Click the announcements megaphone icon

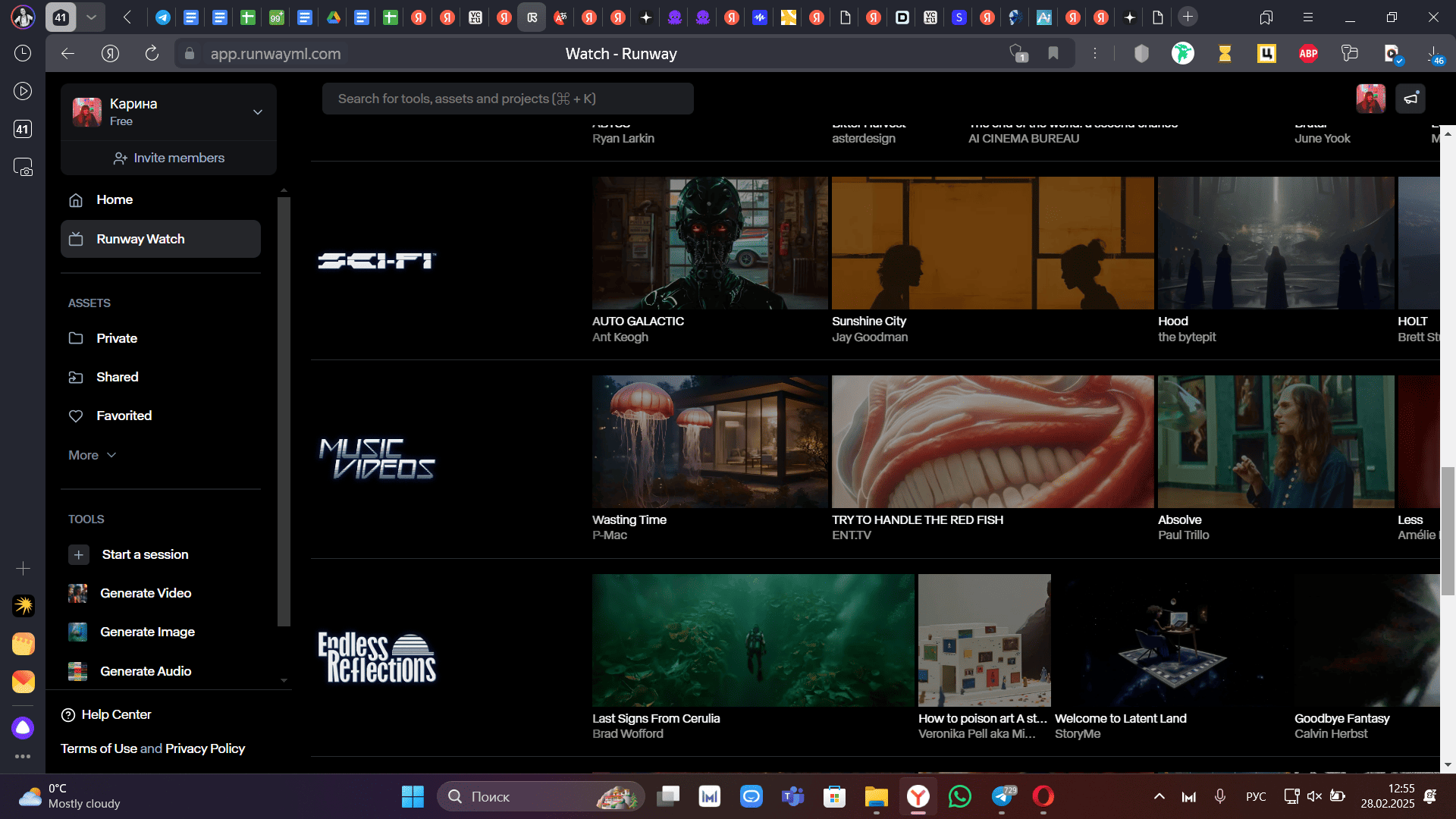click(x=1410, y=99)
